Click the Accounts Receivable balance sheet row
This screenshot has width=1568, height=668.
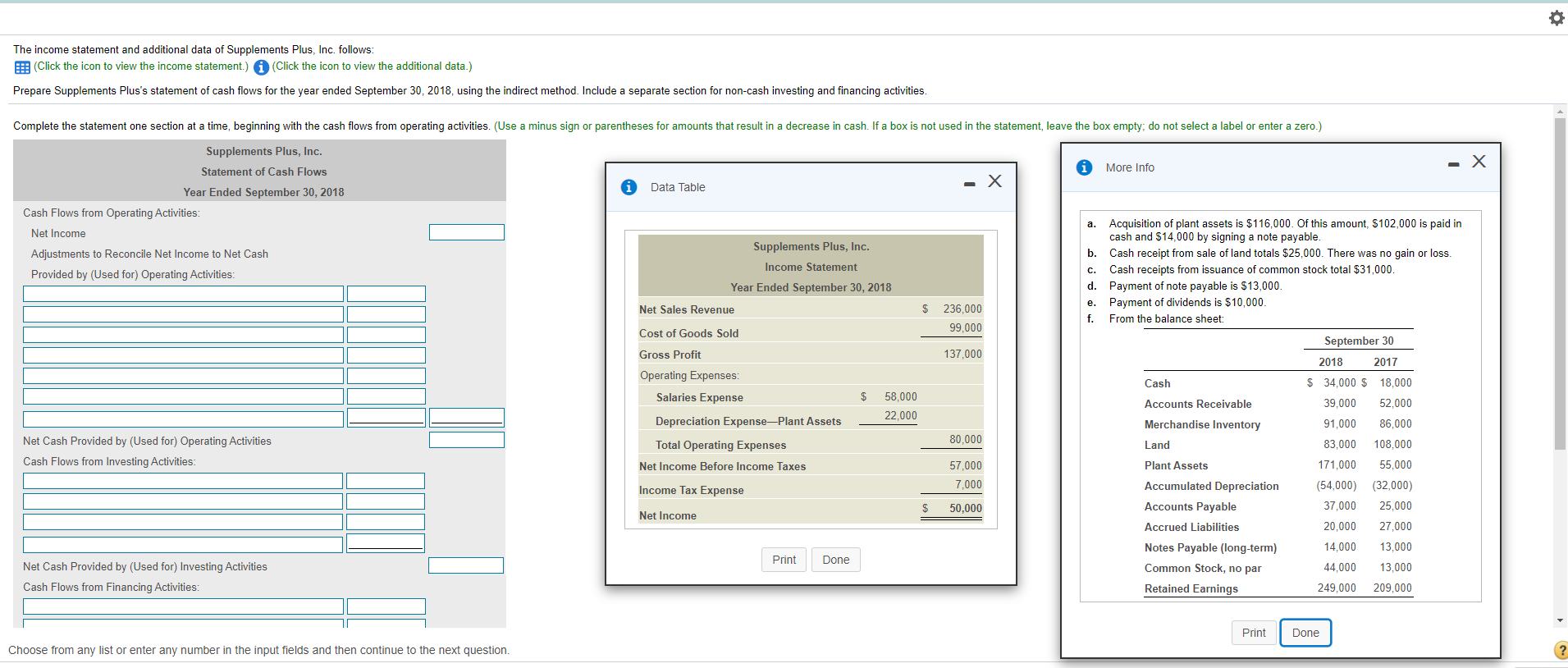[1278, 404]
